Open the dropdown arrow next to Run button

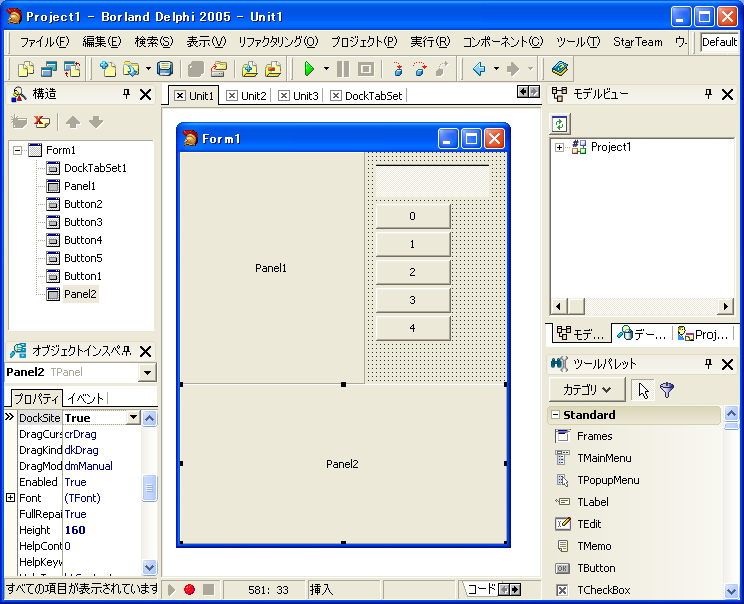[x=326, y=69]
